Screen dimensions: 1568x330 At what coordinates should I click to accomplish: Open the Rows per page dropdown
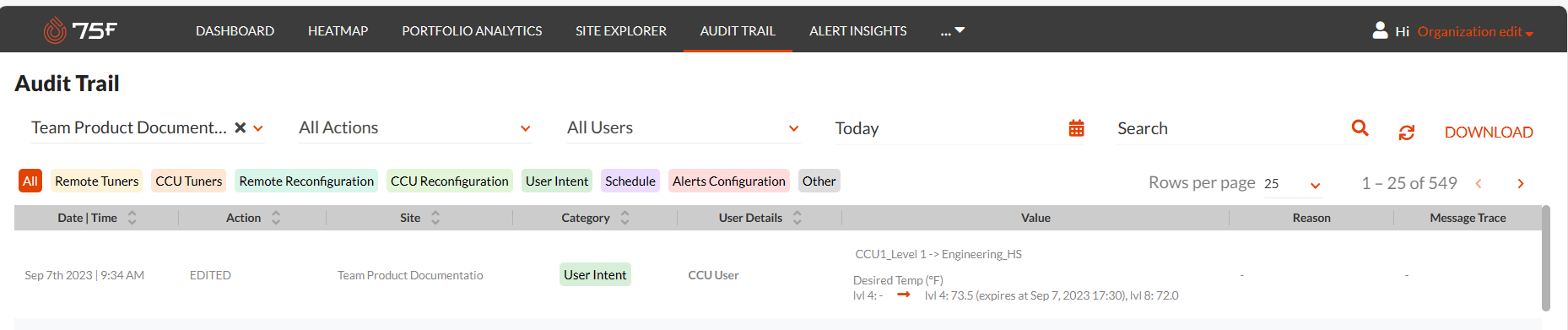(x=1292, y=184)
